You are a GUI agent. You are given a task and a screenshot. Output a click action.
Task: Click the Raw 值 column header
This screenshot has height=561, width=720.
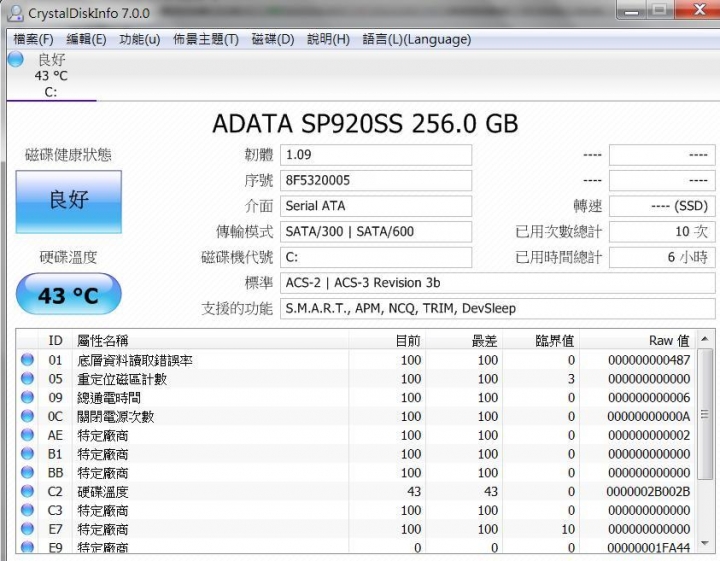click(x=638, y=340)
